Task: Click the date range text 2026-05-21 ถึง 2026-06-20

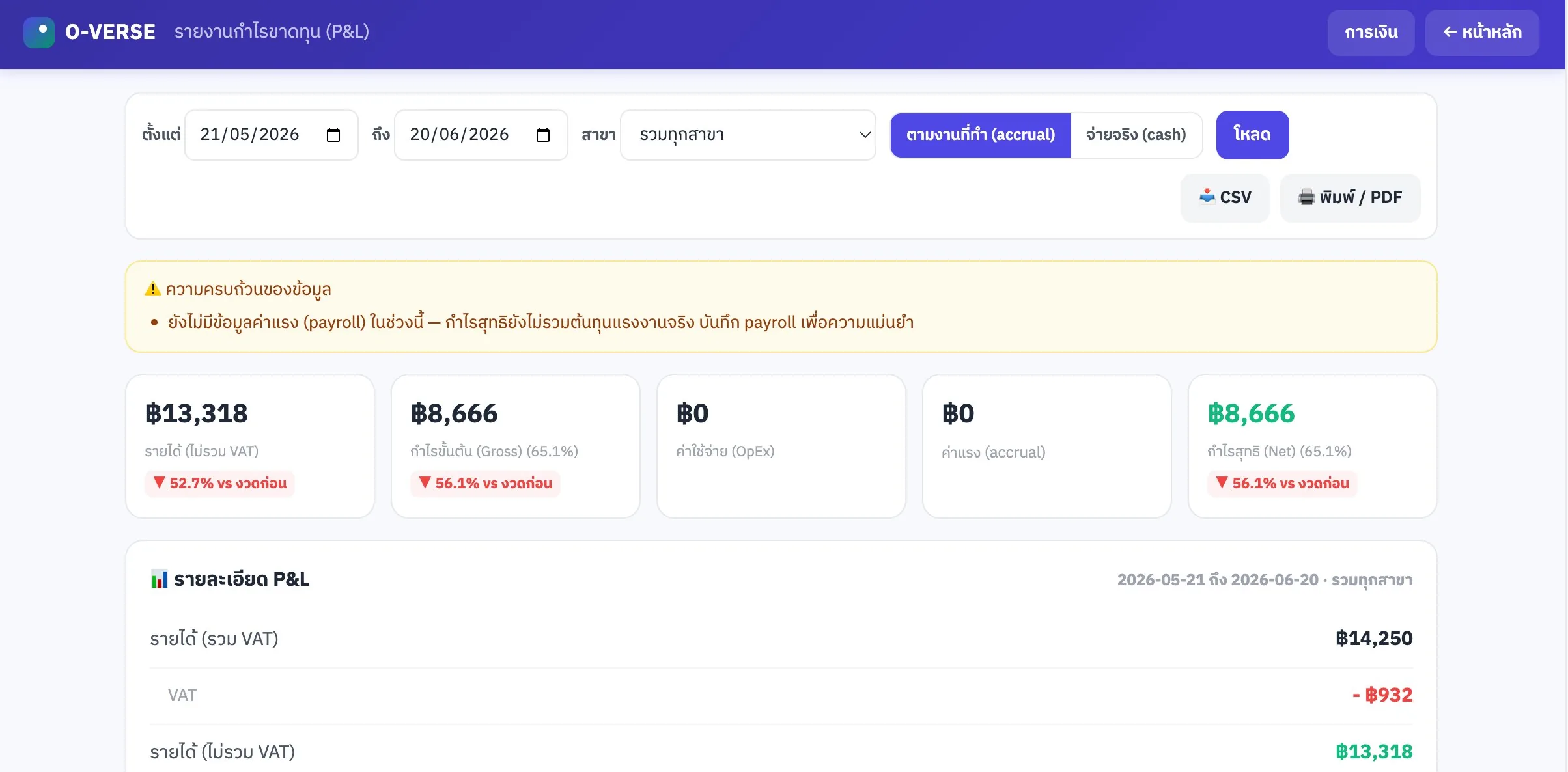Action: coord(1218,579)
